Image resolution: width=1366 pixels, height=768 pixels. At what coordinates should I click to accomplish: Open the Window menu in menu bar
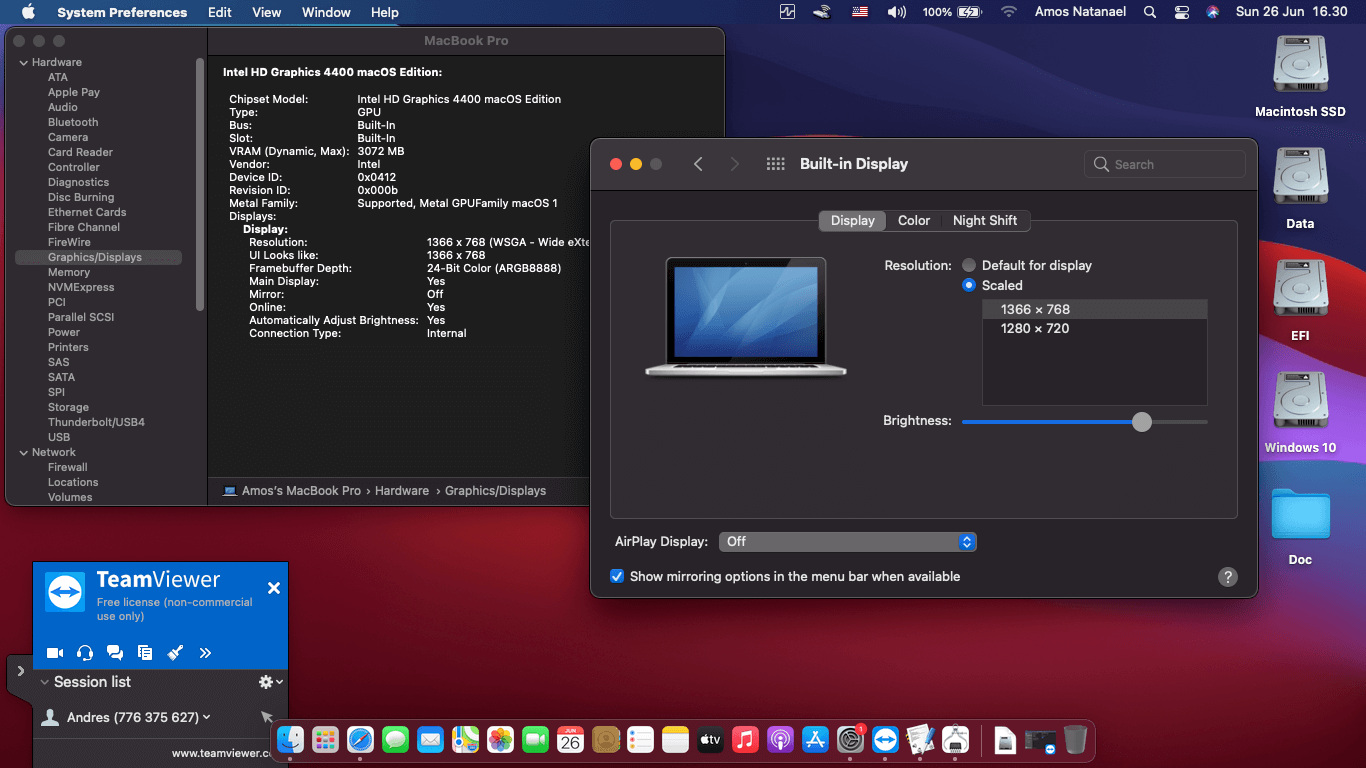tap(326, 12)
